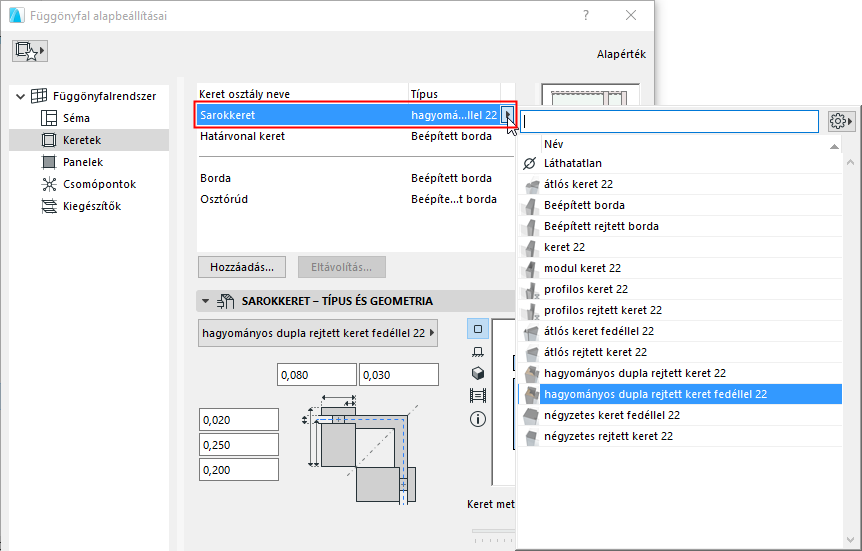The width and height of the screenshot is (862, 551).
Task: Click the search field in the popup
Action: coord(670,121)
